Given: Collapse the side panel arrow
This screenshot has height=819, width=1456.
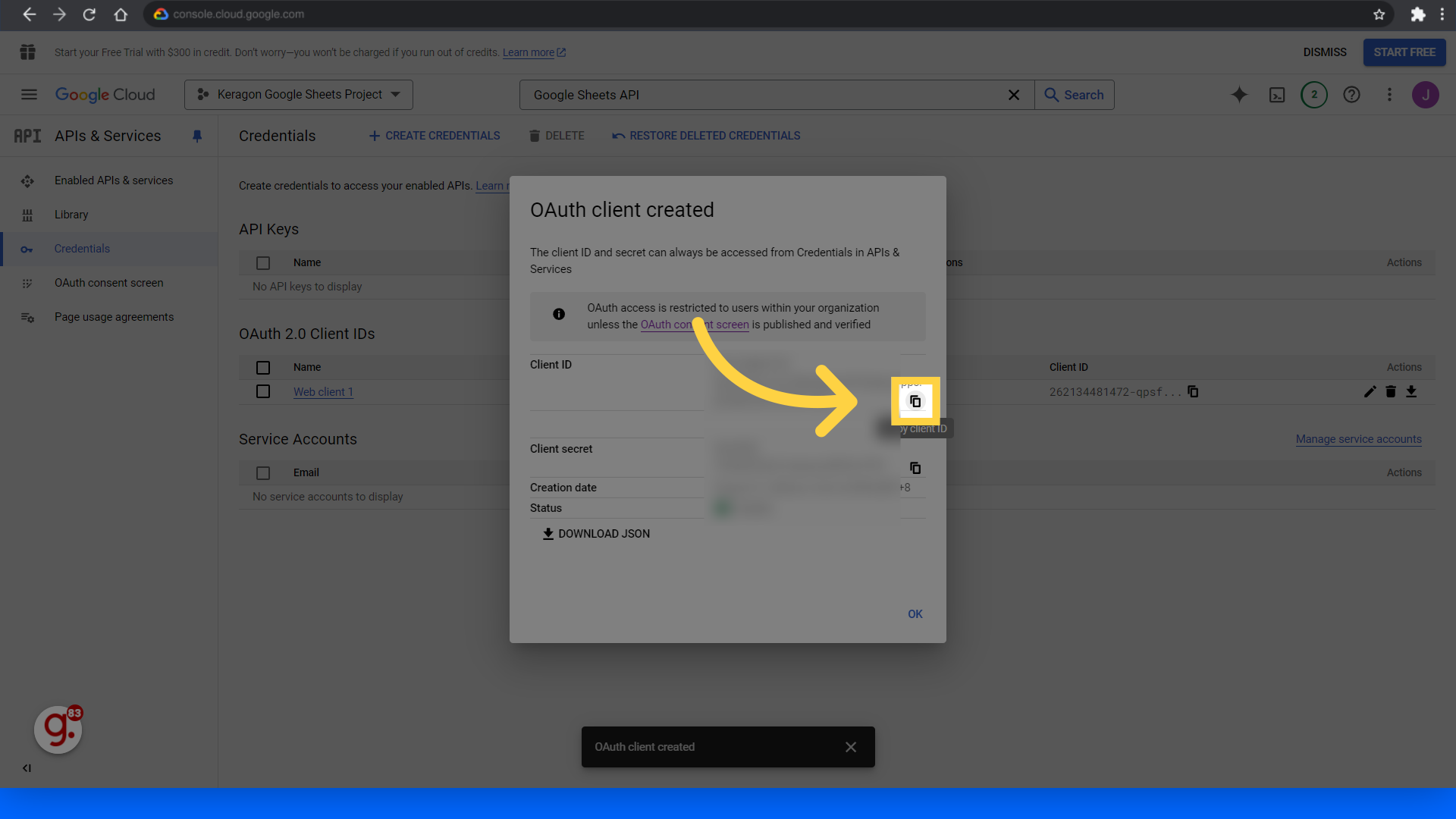Looking at the screenshot, I should [x=27, y=768].
